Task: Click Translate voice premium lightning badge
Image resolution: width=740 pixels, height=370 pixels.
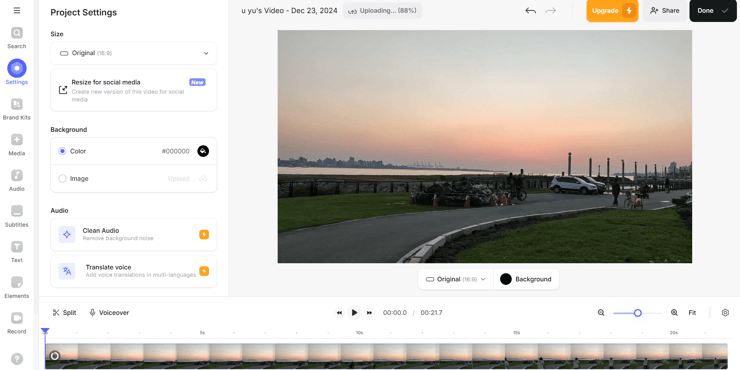Action: (204, 271)
